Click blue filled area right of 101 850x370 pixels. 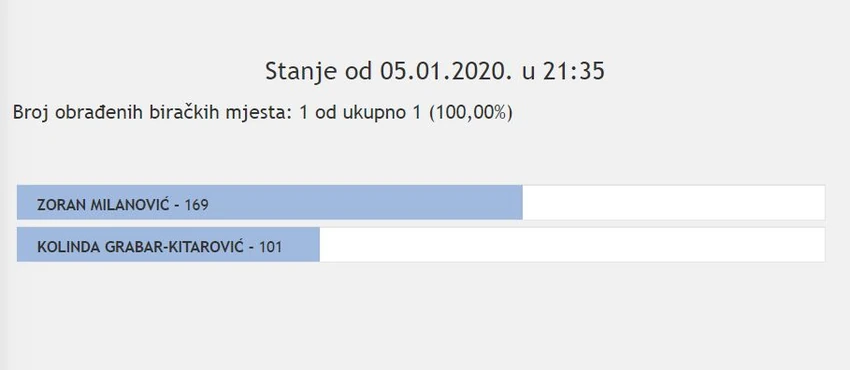(x=301, y=245)
